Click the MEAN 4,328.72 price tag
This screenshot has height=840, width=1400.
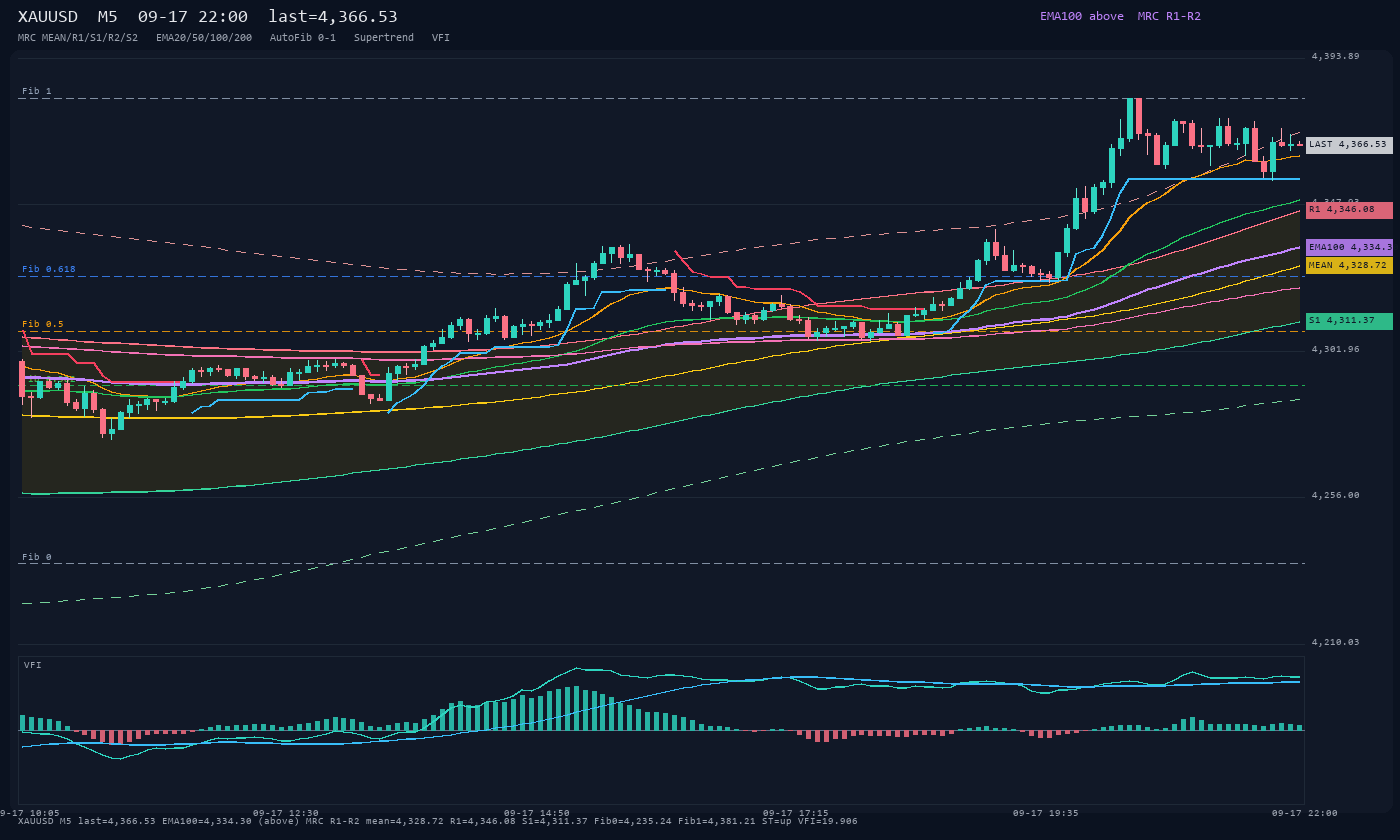tap(1349, 266)
